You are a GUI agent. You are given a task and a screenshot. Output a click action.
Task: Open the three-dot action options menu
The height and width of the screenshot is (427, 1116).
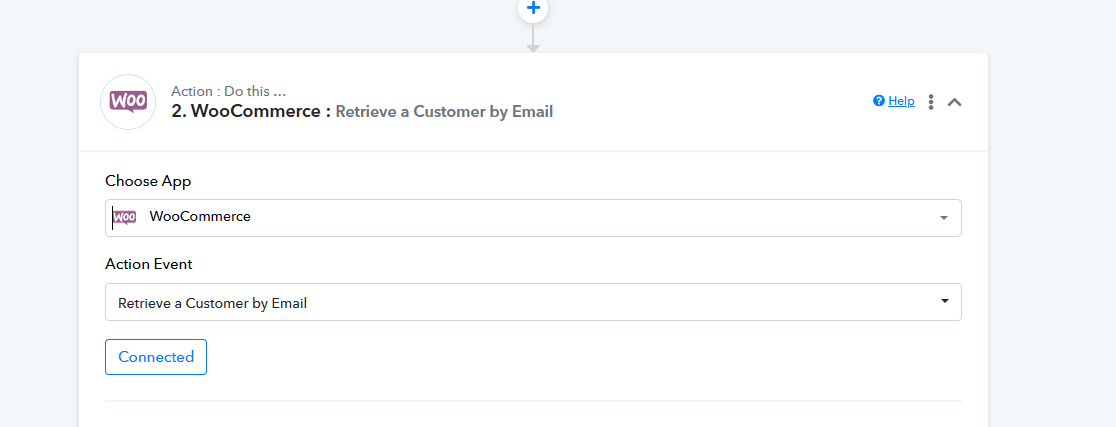931,102
